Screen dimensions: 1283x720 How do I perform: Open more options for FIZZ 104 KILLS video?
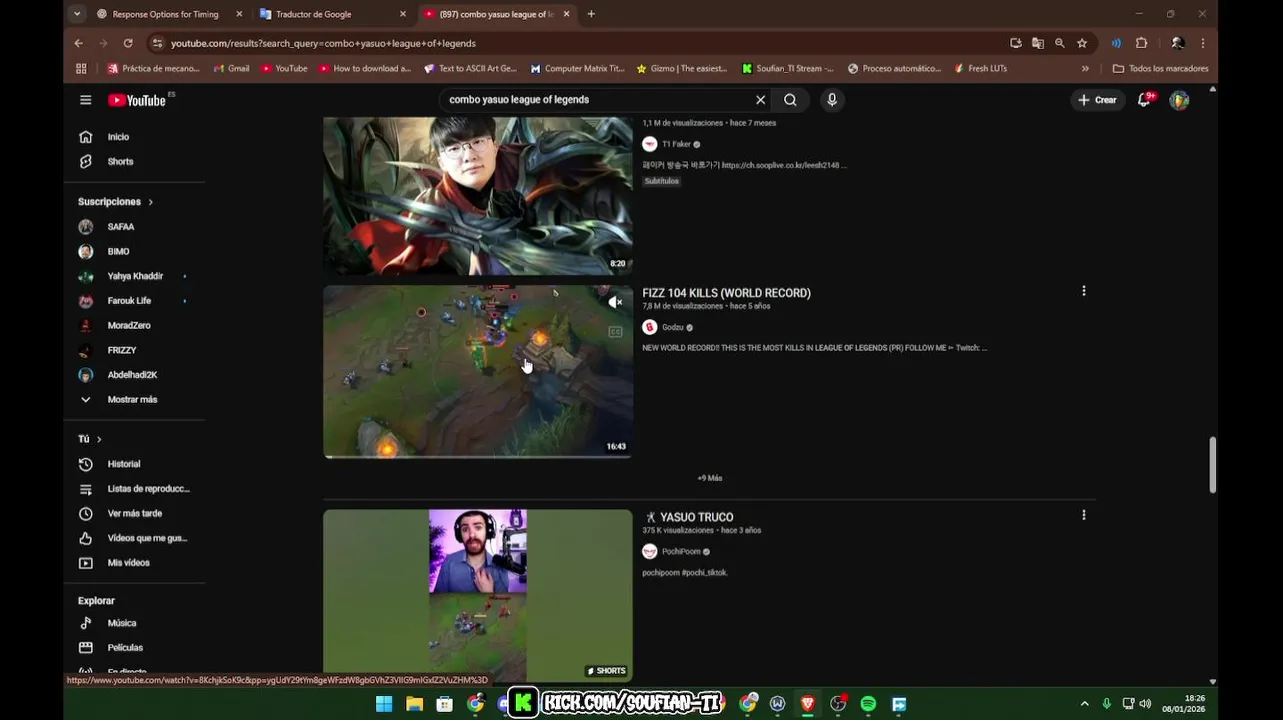pos(1083,291)
